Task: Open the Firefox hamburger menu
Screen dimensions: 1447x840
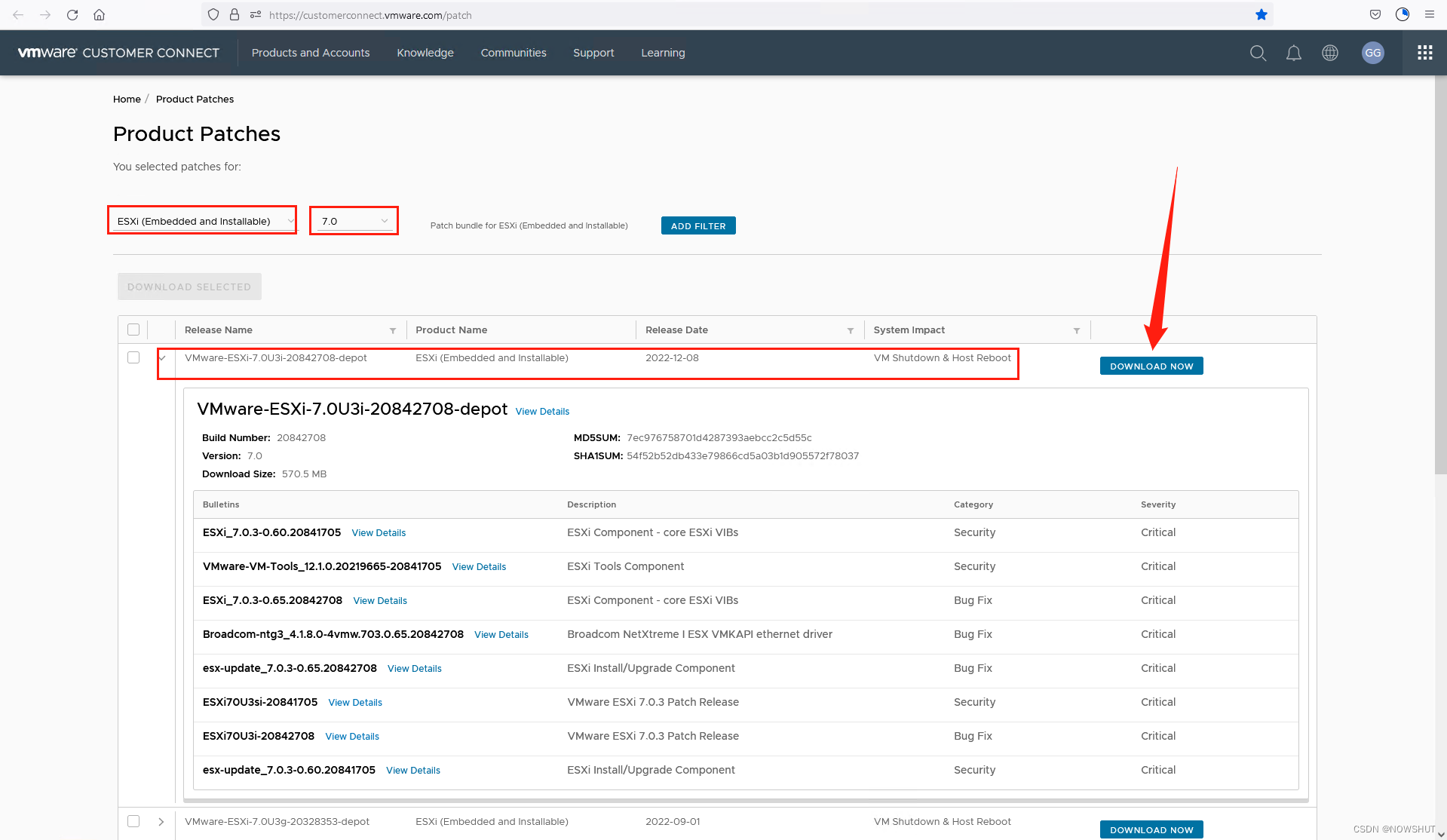Action: click(x=1430, y=14)
